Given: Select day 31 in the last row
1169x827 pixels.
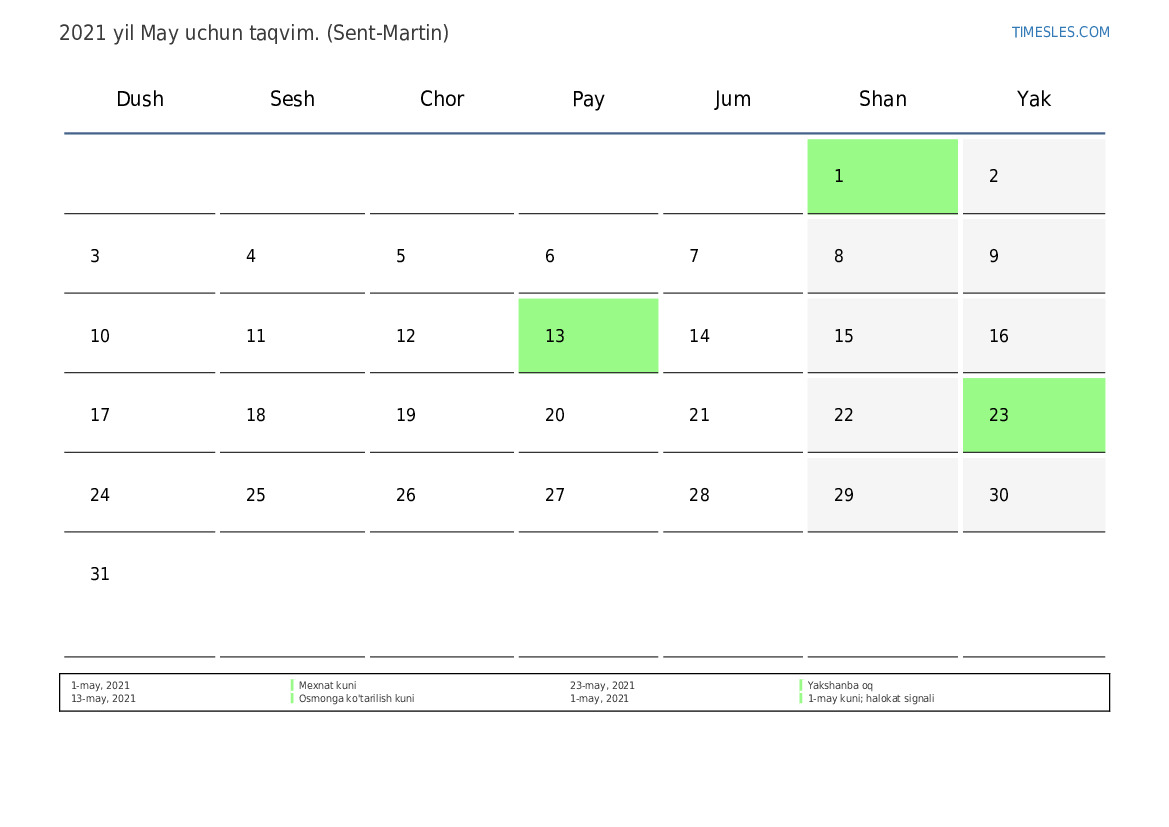Looking at the screenshot, I should 100,575.
